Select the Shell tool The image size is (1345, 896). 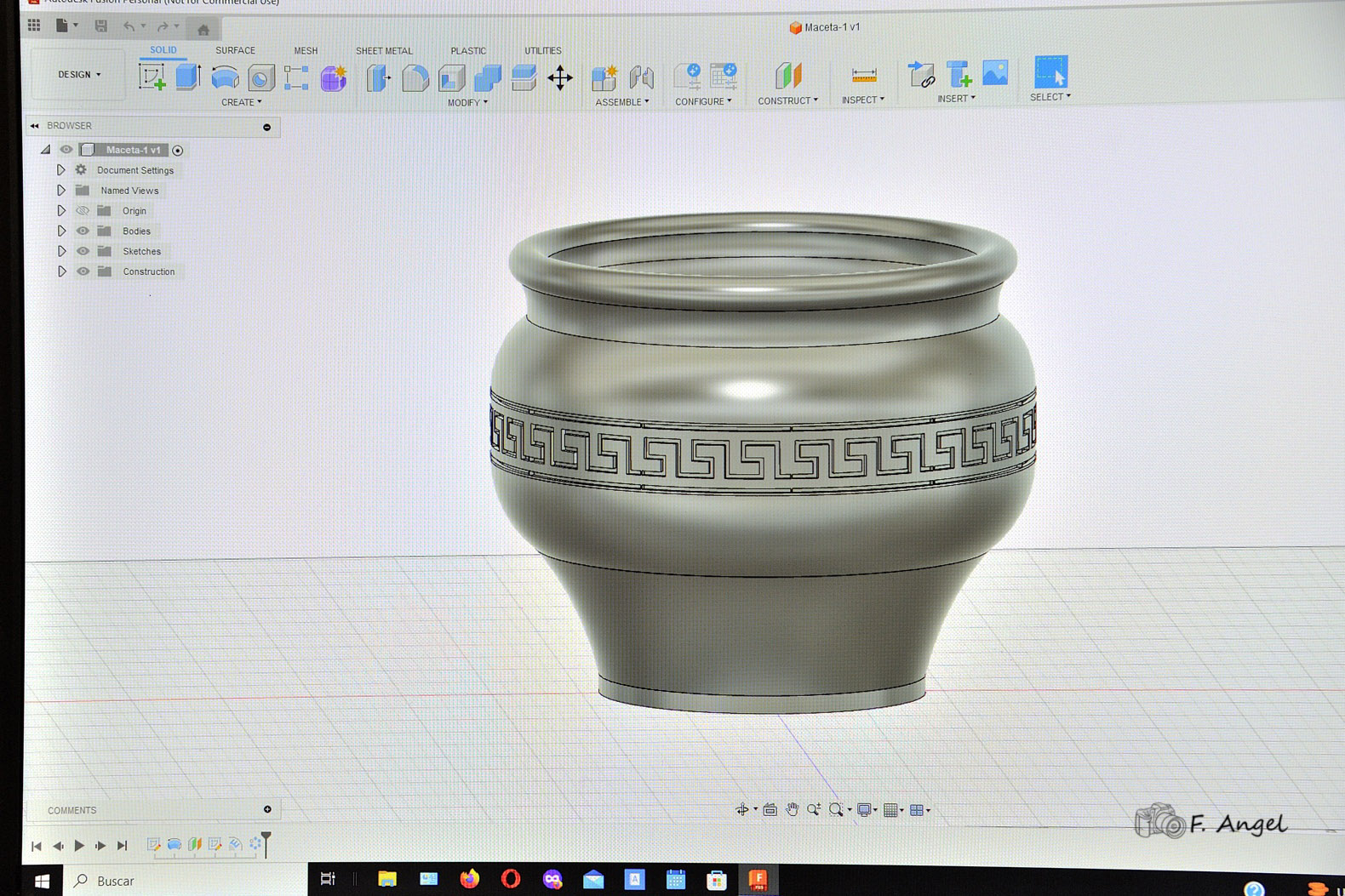point(451,78)
